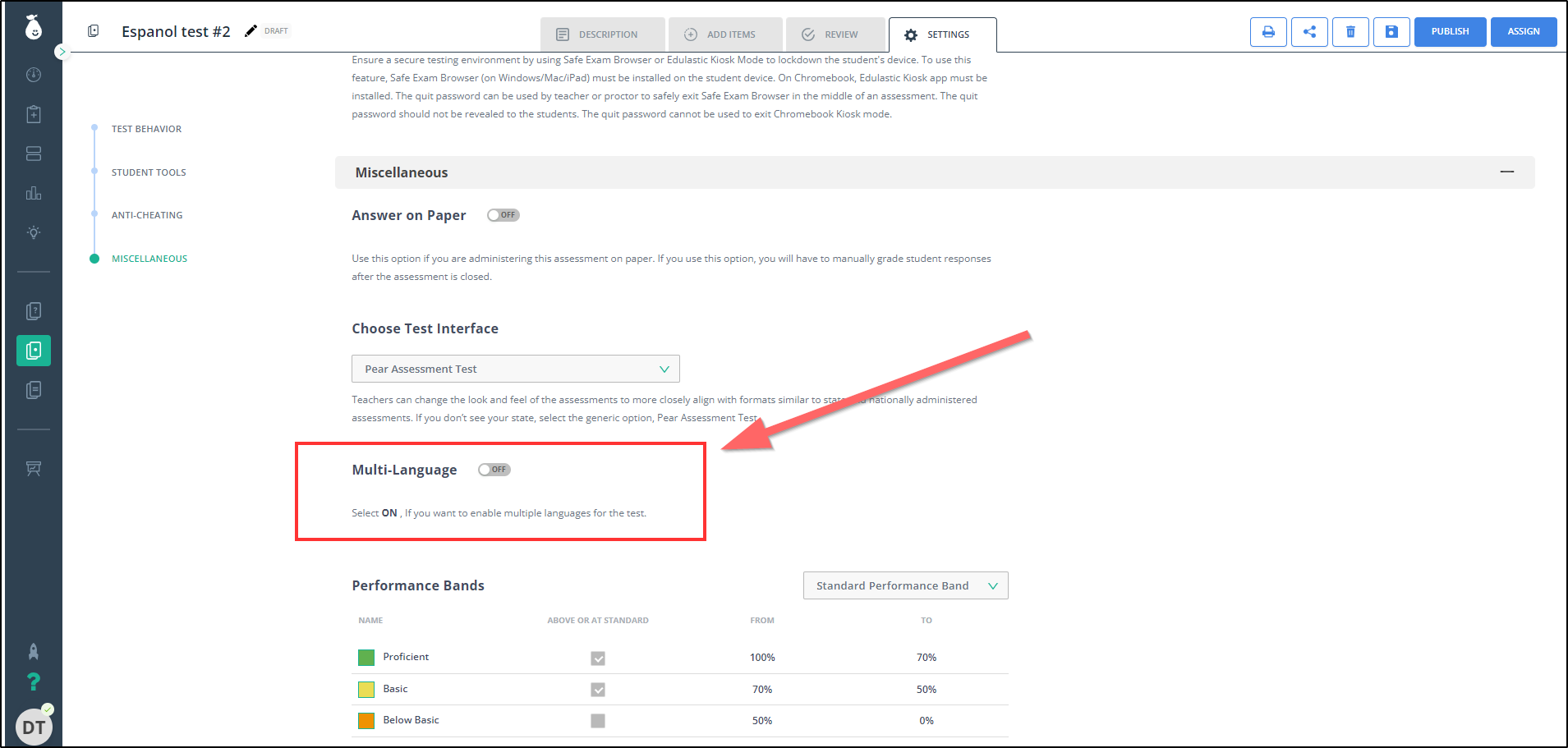Open the Insights bar chart sidebar icon
Screen dimensions: 1568x748
(x=34, y=193)
